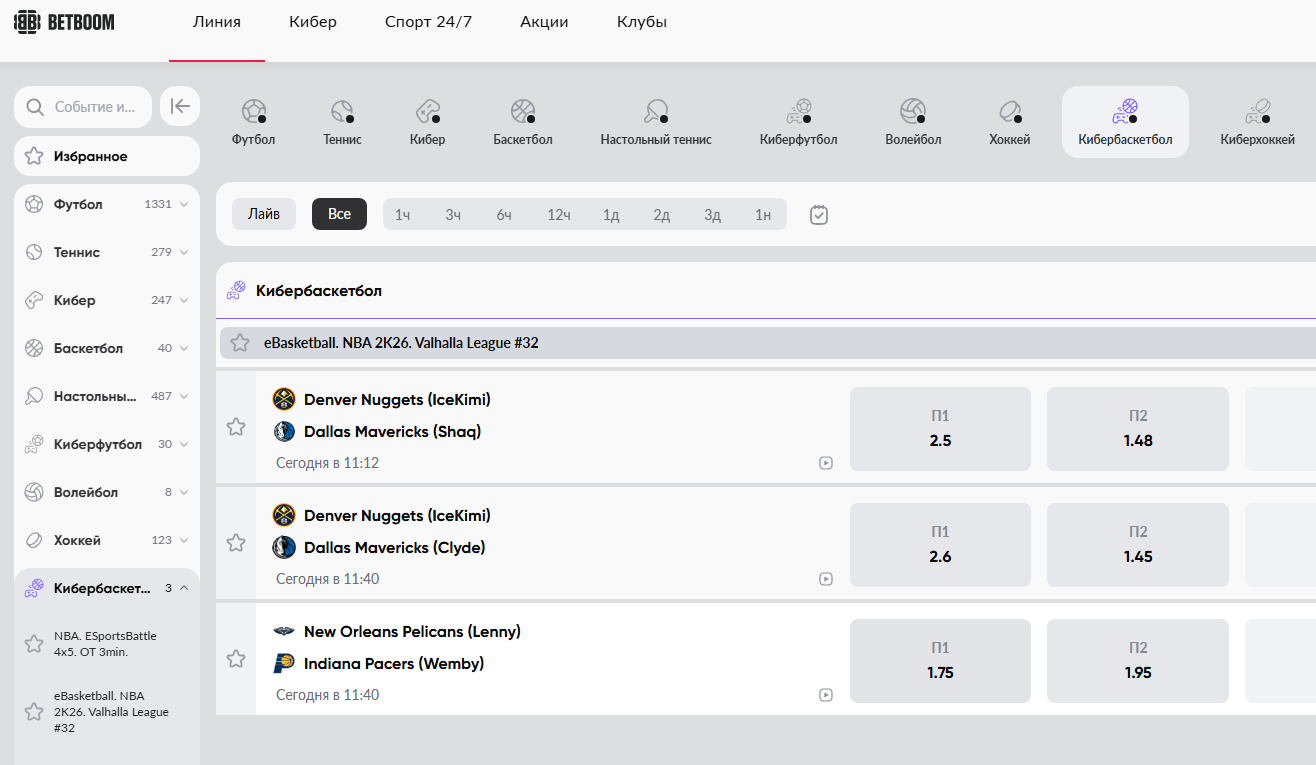Select Киберхоккей icon in the carousel
1316x765 pixels.
(x=1257, y=122)
